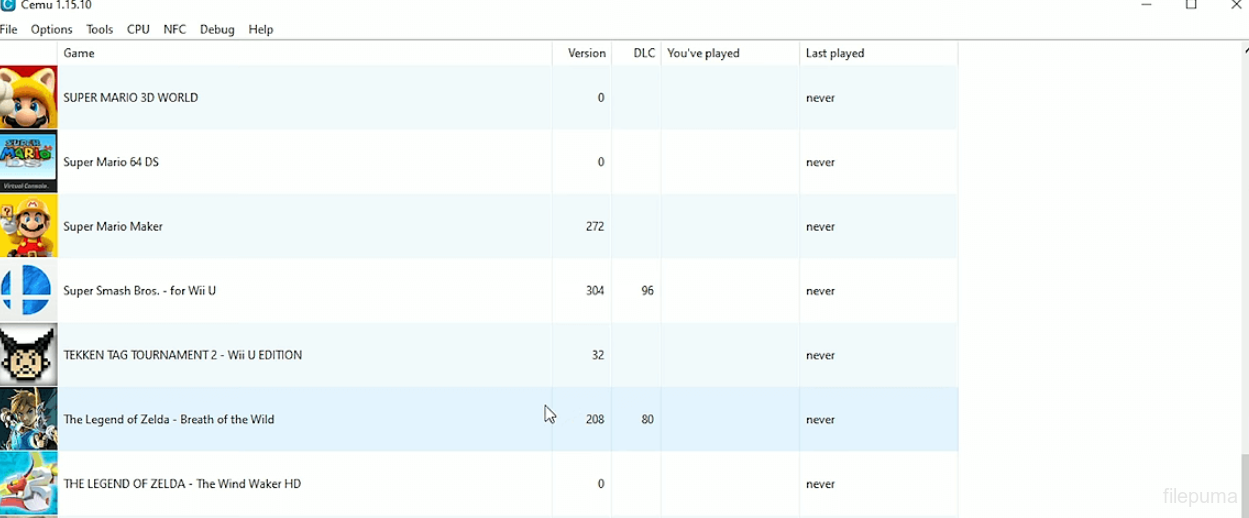The image size is (1249, 518).
Task: Click the Super Mario 3D World game icon
Action: 28,97
